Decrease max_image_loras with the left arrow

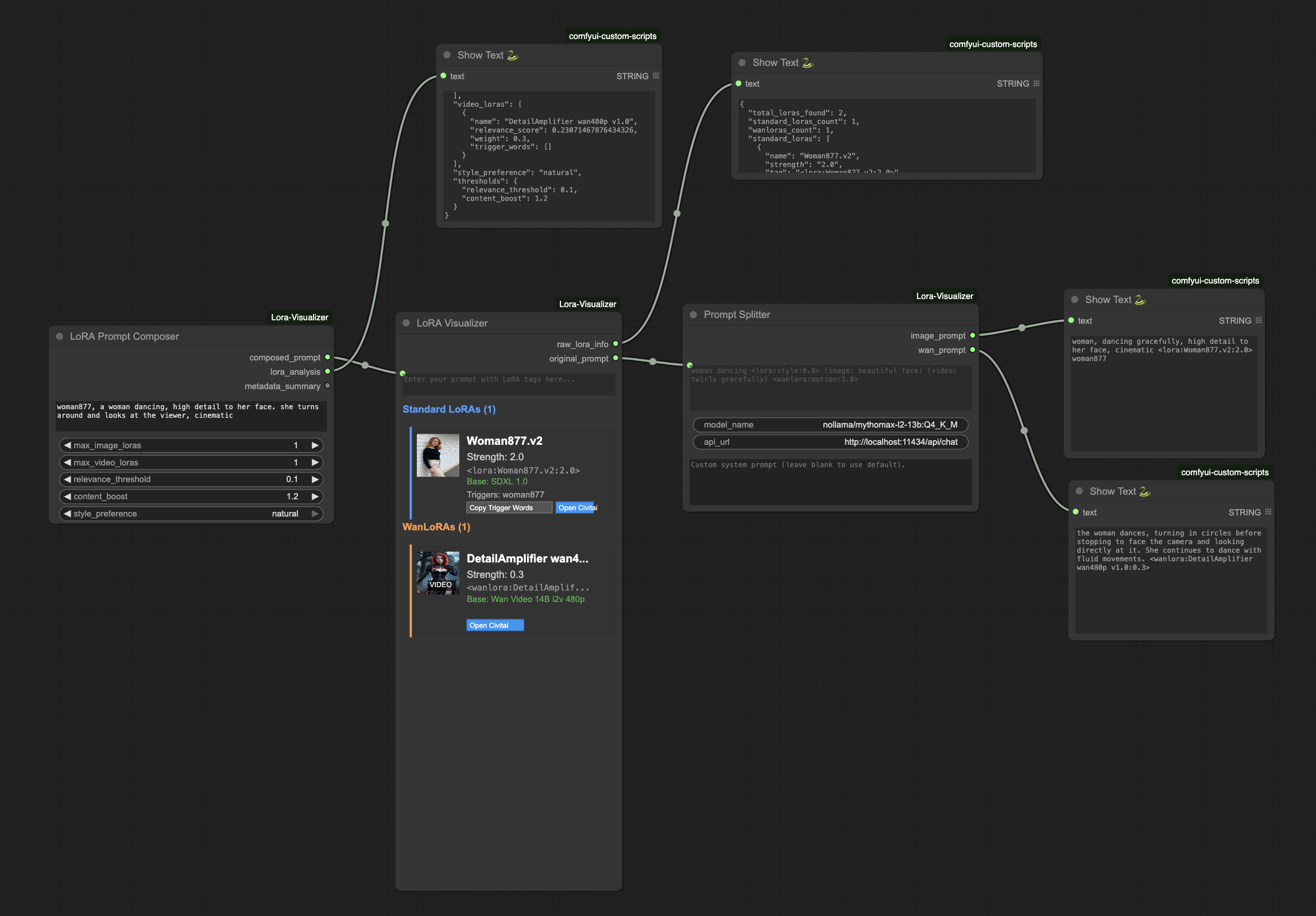coord(68,445)
